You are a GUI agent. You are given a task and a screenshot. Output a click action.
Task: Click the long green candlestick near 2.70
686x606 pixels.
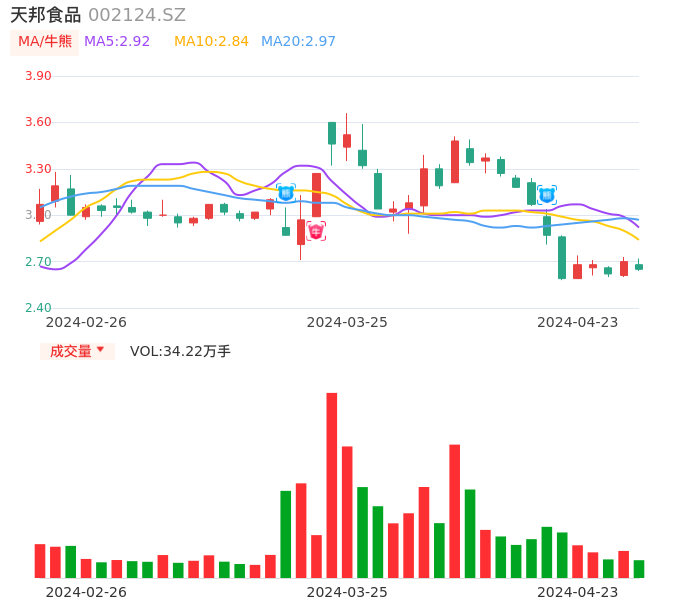562,257
